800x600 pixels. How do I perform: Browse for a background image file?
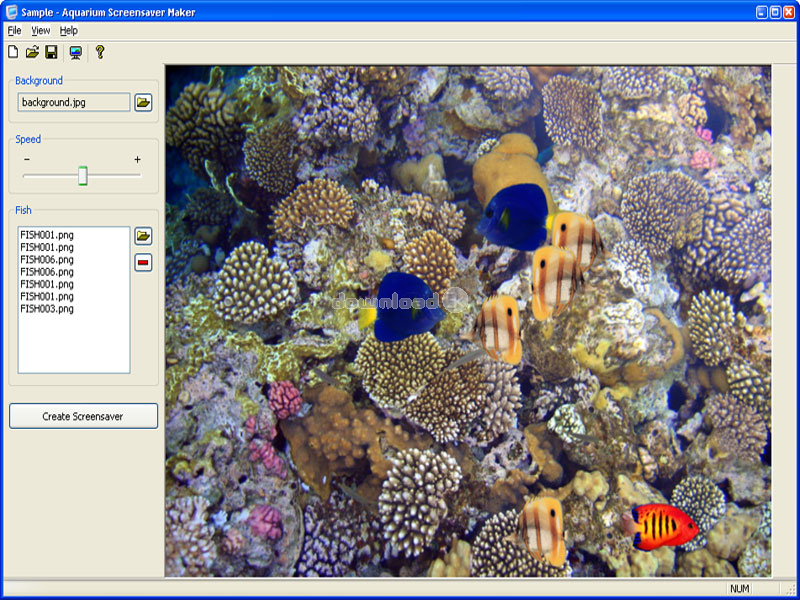pyautogui.click(x=143, y=102)
